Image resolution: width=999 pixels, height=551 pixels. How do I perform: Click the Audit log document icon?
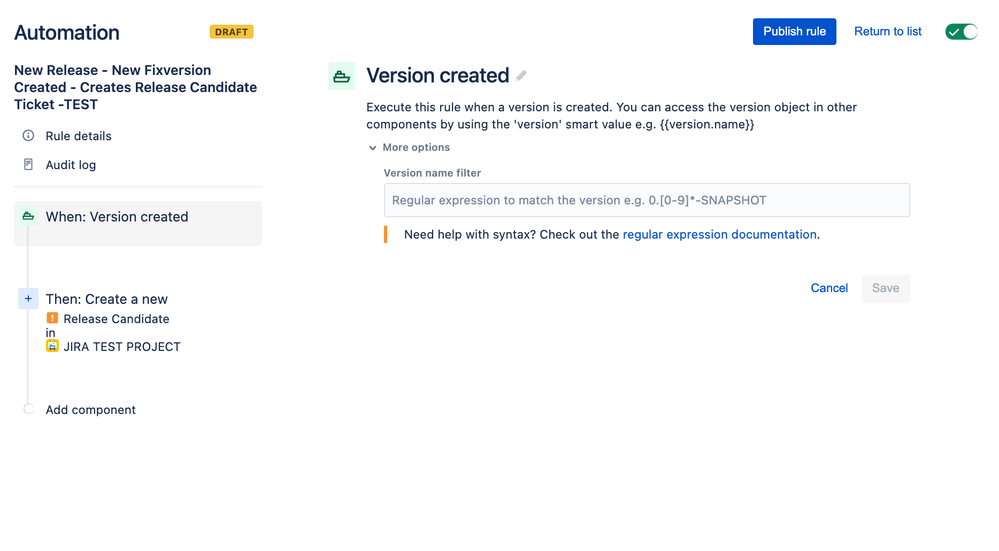pos(28,164)
